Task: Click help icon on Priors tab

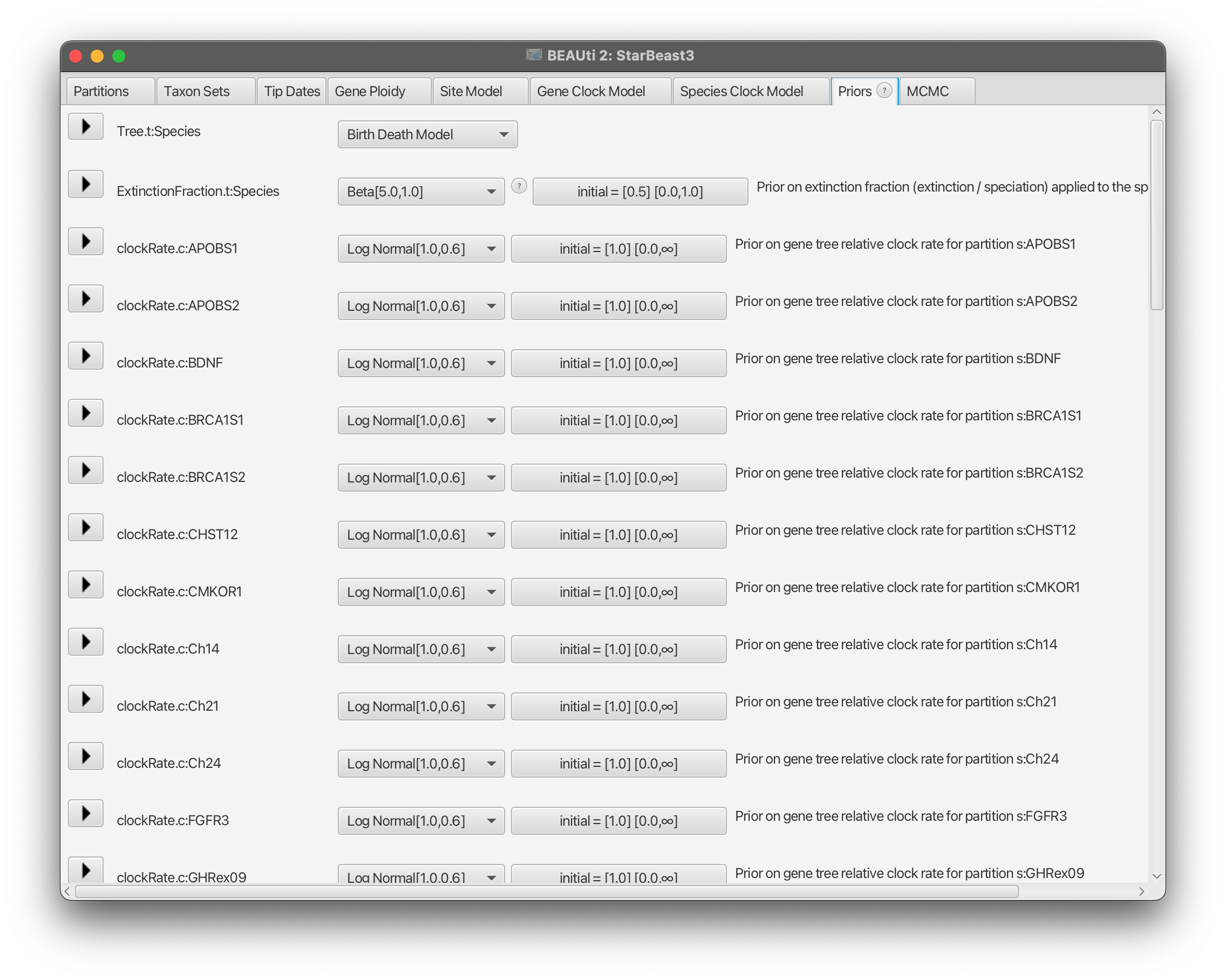Action: [884, 91]
